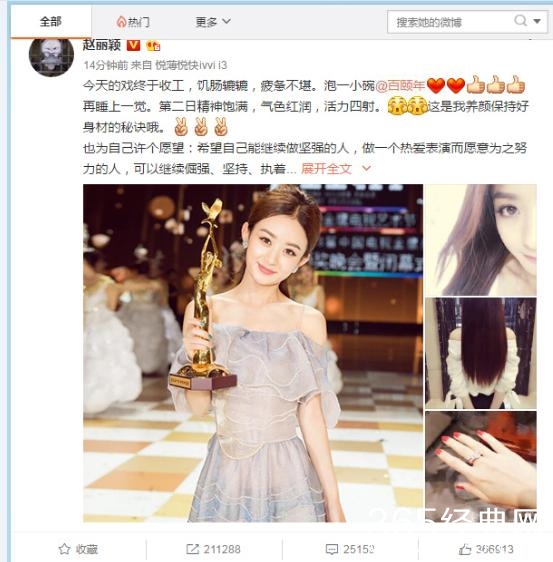Open the 赵丽颖 username link
This screenshot has width=553, height=562.
click(102, 45)
